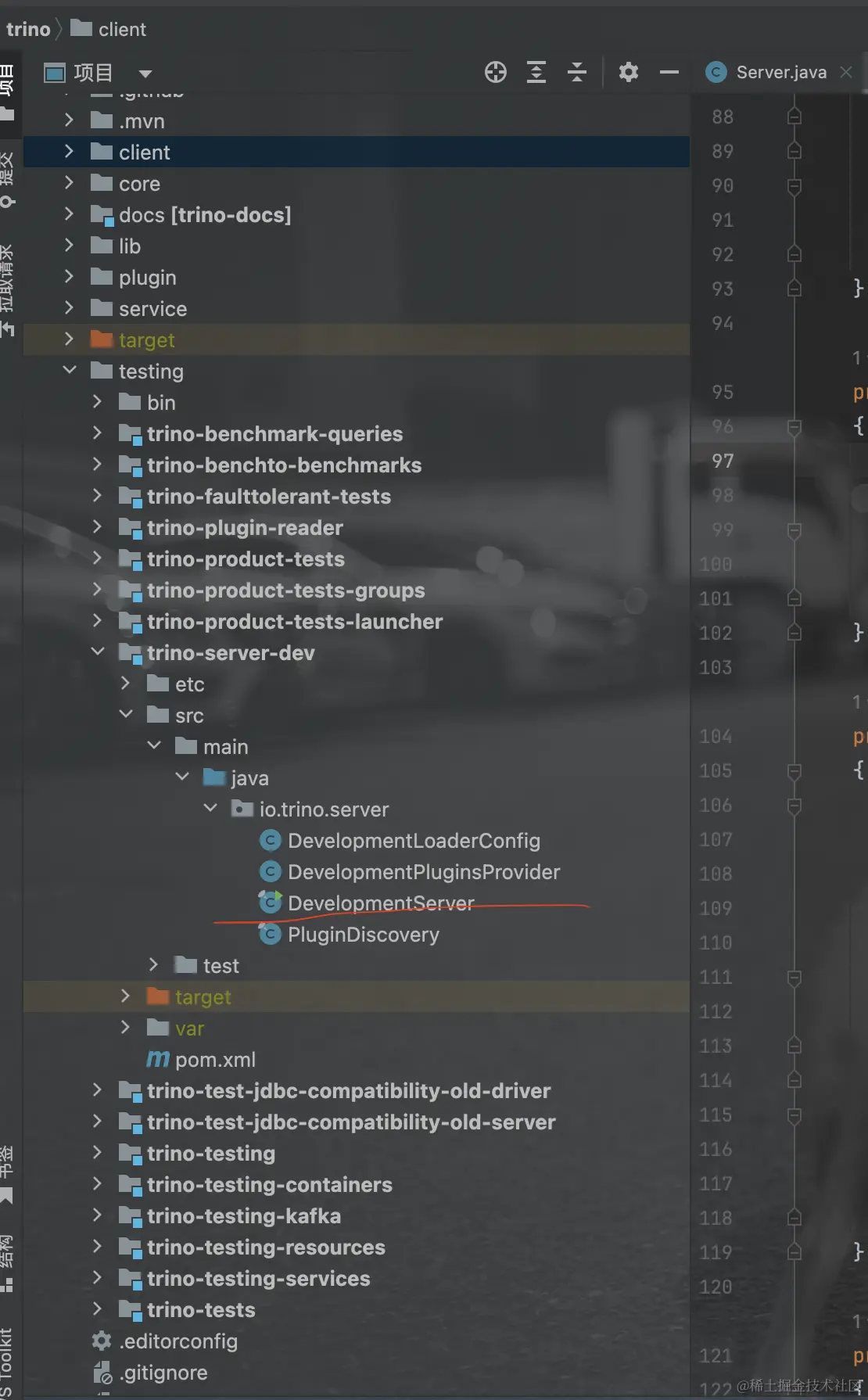868x1400 pixels.
Task: Select trino-plugin-reader module
Action: pos(245,528)
